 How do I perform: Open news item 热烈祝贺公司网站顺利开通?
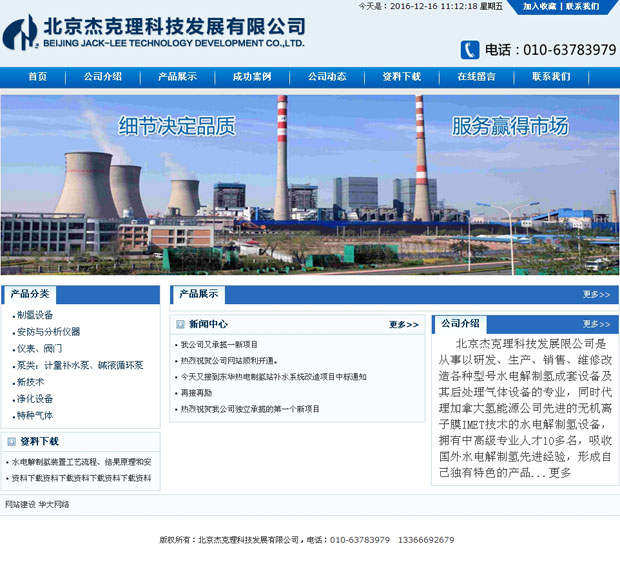[229, 361]
